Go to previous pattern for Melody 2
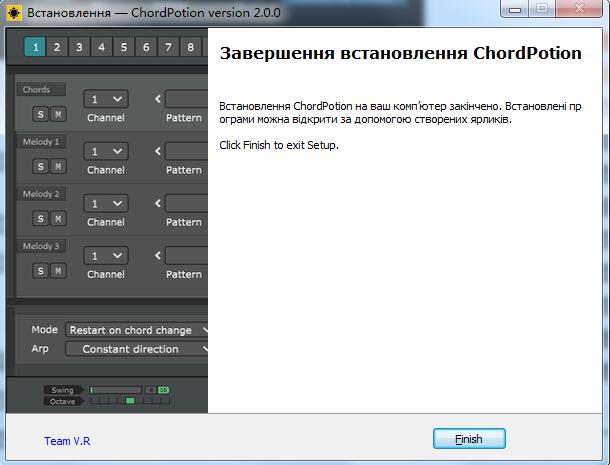The height and width of the screenshot is (465, 610). (x=158, y=203)
